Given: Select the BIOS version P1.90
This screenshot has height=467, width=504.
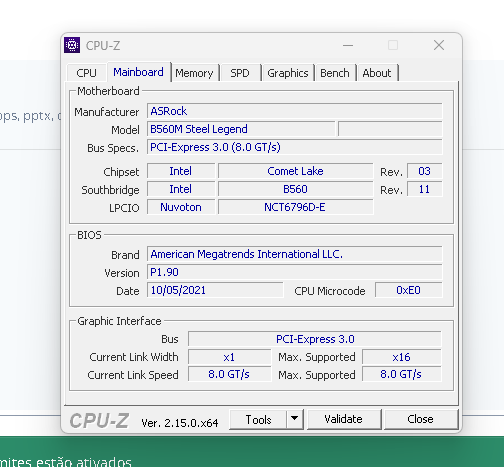Looking at the screenshot, I should 295,272.
